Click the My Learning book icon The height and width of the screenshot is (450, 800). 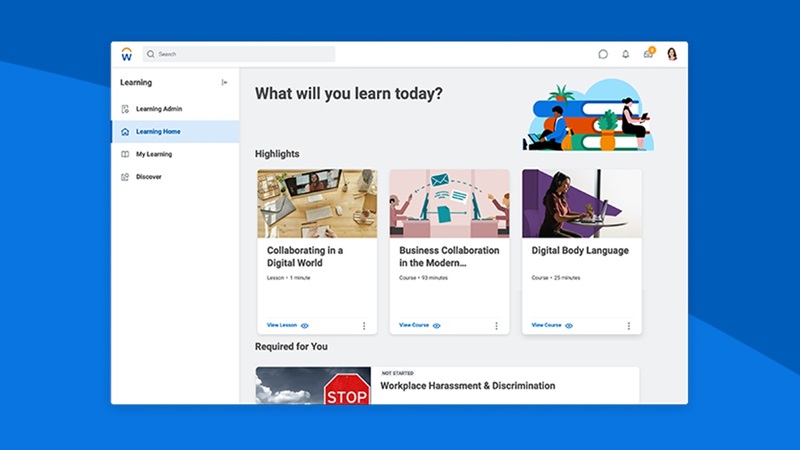[125, 154]
